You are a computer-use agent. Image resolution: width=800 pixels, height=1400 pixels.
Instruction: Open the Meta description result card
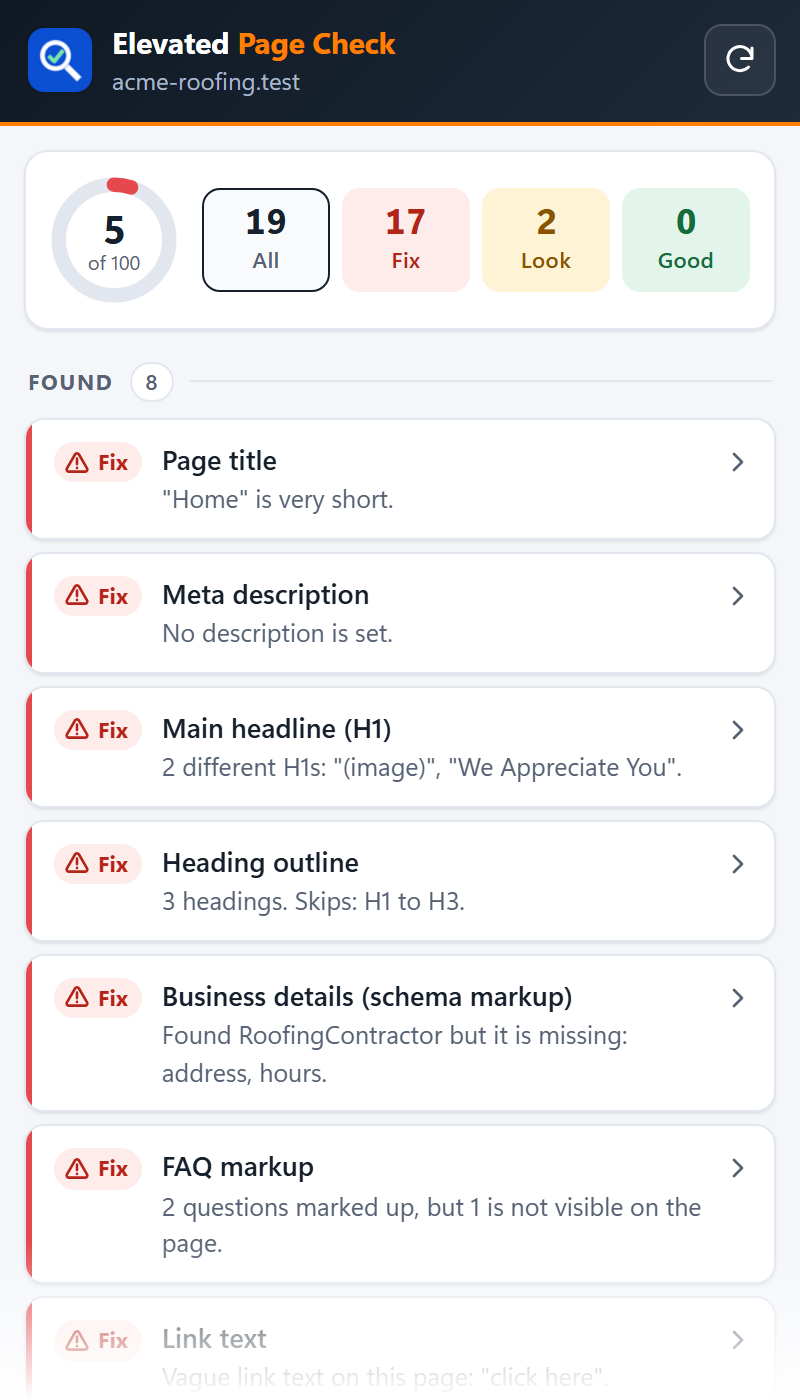(400, 613)
